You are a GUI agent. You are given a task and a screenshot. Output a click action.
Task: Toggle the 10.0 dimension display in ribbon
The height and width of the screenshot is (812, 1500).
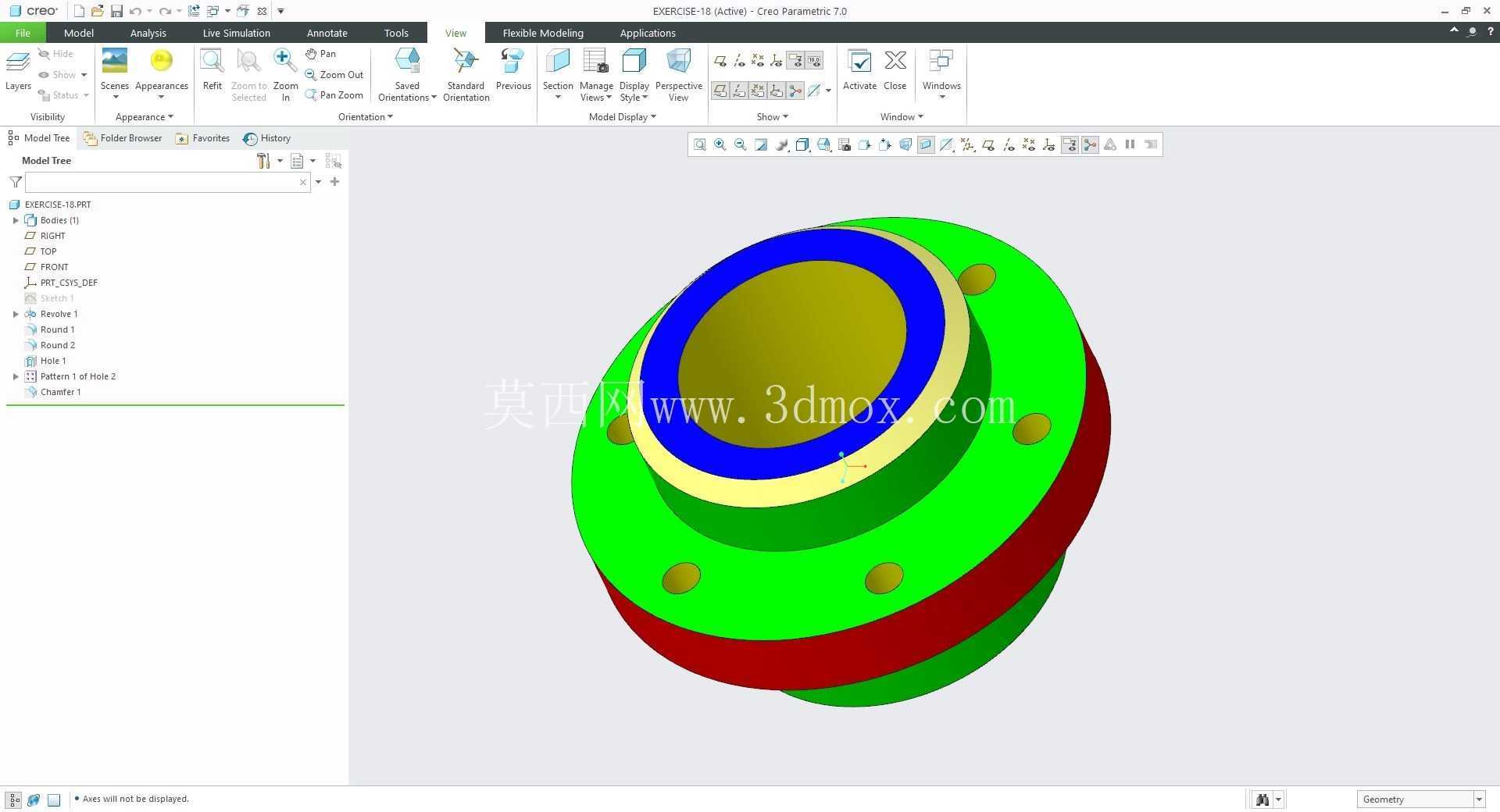(814, 60)
